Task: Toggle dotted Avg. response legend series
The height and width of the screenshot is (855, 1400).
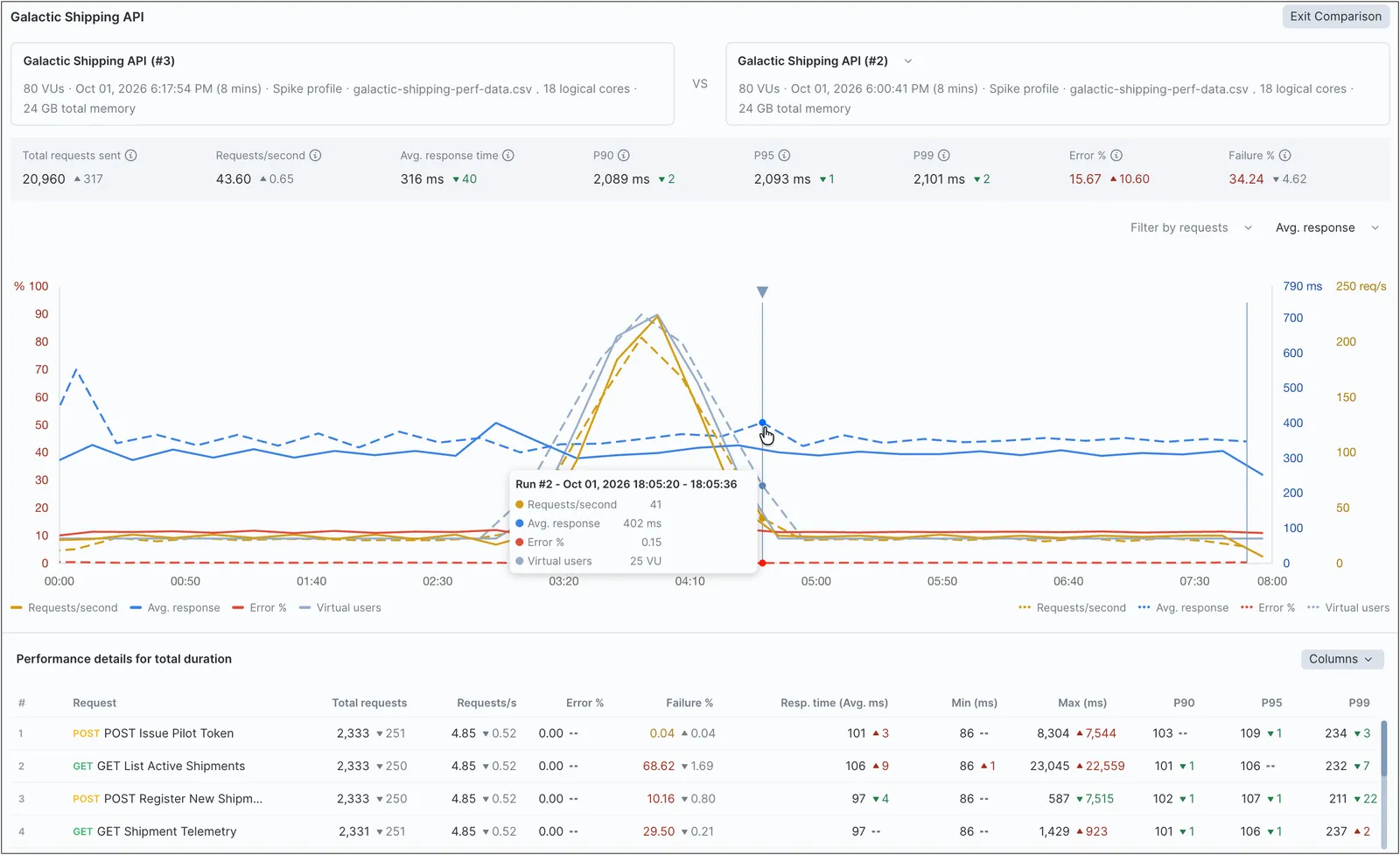Action: [1183, 608]
